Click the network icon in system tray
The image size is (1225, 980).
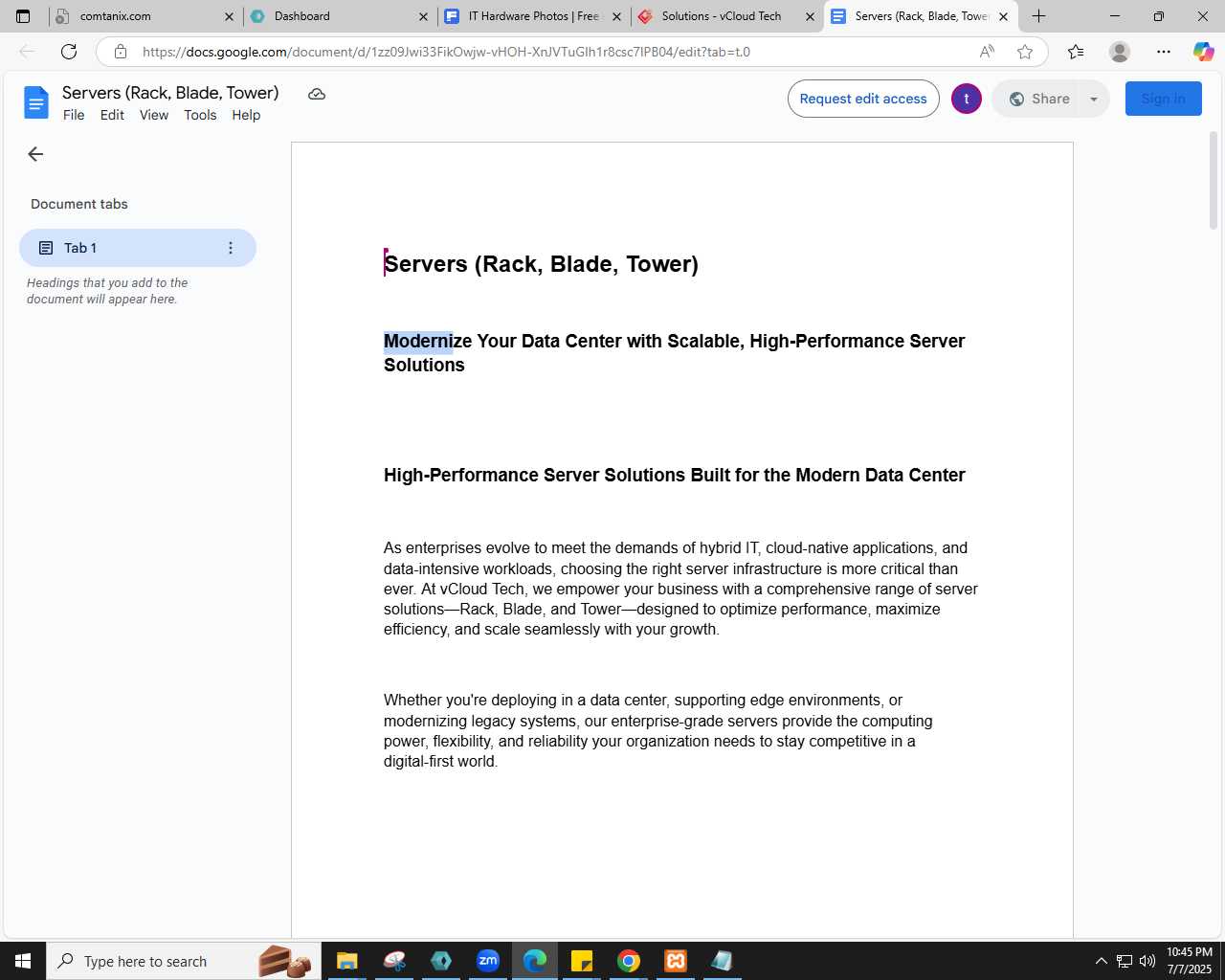1125,961
